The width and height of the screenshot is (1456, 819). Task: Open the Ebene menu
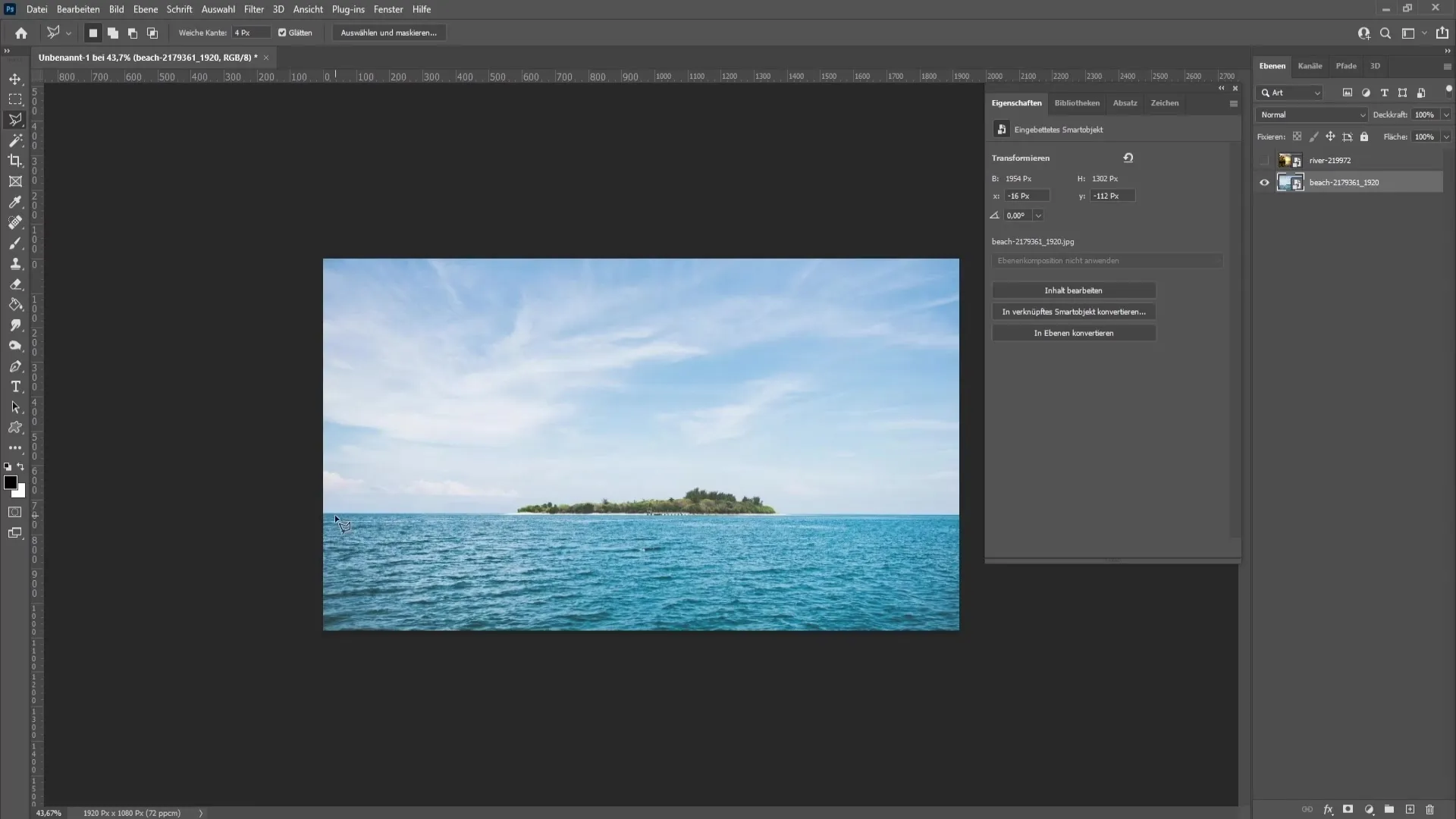[144, 9]
